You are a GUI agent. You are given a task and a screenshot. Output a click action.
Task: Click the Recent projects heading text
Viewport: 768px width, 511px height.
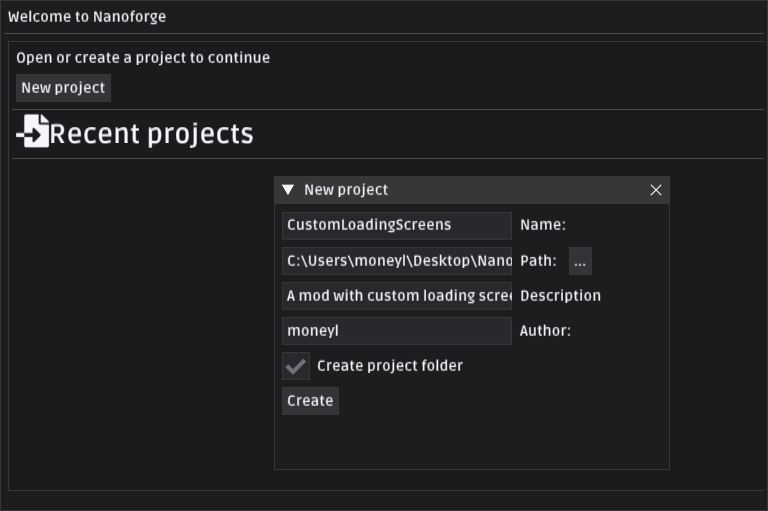pos(152,134)
